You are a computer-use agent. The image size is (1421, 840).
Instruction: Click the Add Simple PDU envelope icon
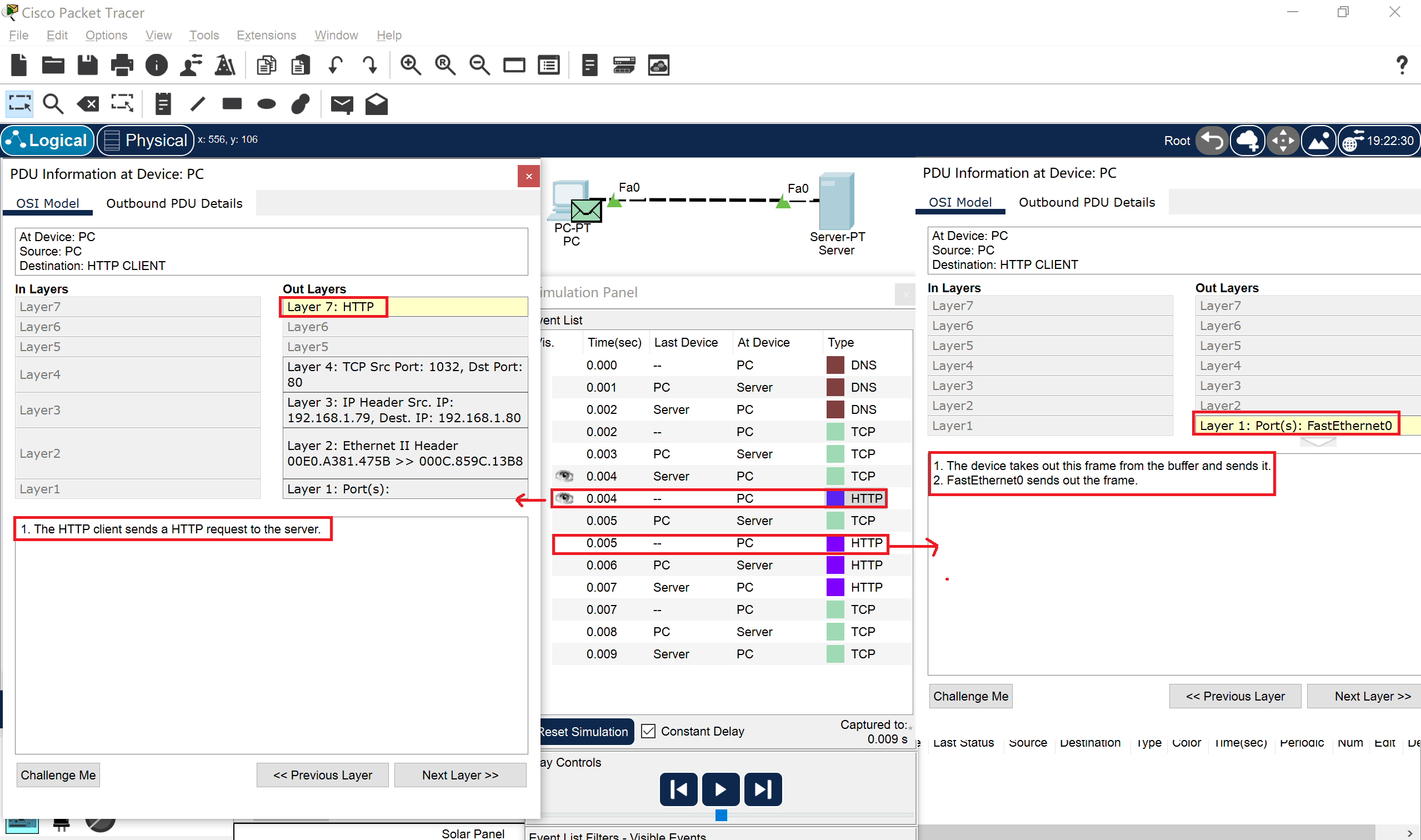click(x=342, y=104)
